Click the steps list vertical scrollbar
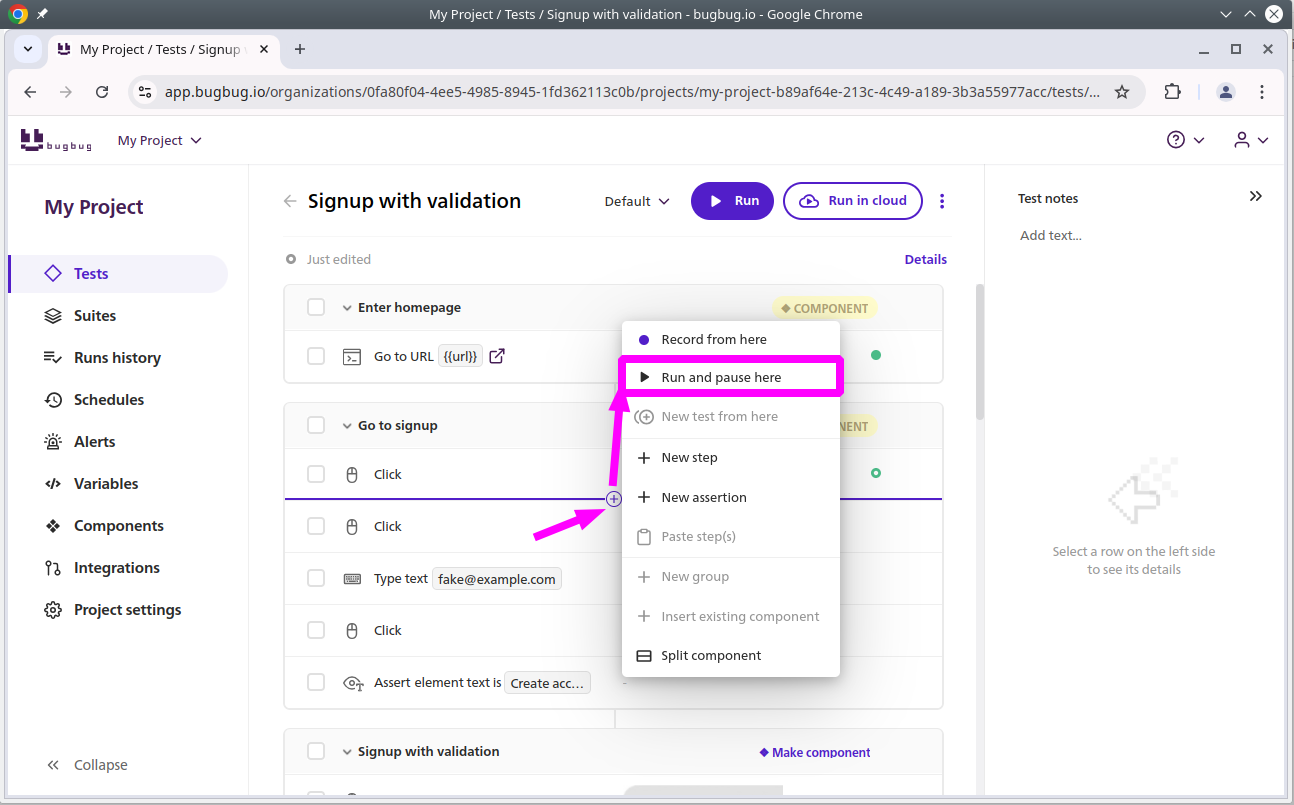This screenshot has height=805, width=1294. pos(980,350)
